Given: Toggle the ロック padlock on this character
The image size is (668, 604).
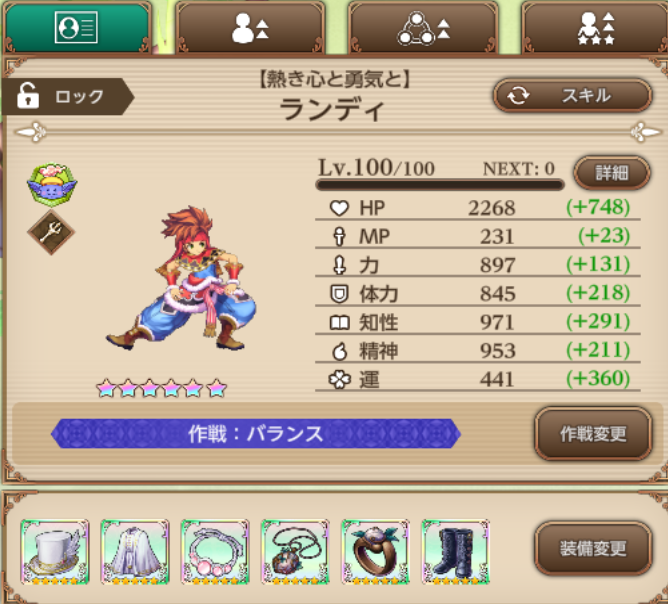Looking at the screenshot, I should pyautogui.click(x=66, y=96).
